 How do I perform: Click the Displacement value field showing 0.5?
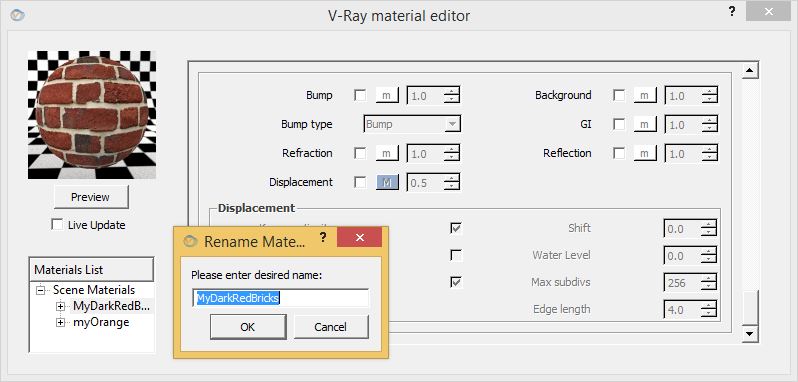[425, 183]
